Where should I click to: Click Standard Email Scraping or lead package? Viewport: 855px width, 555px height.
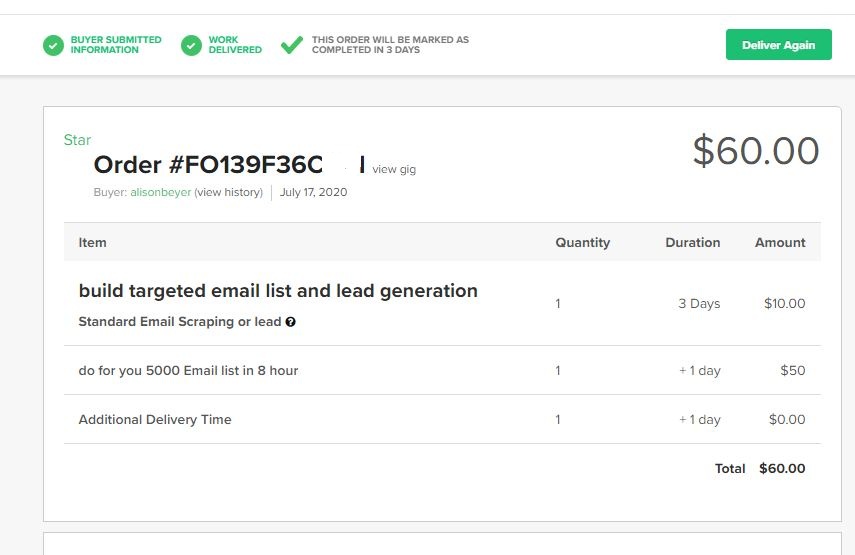[x=180, y=322]
